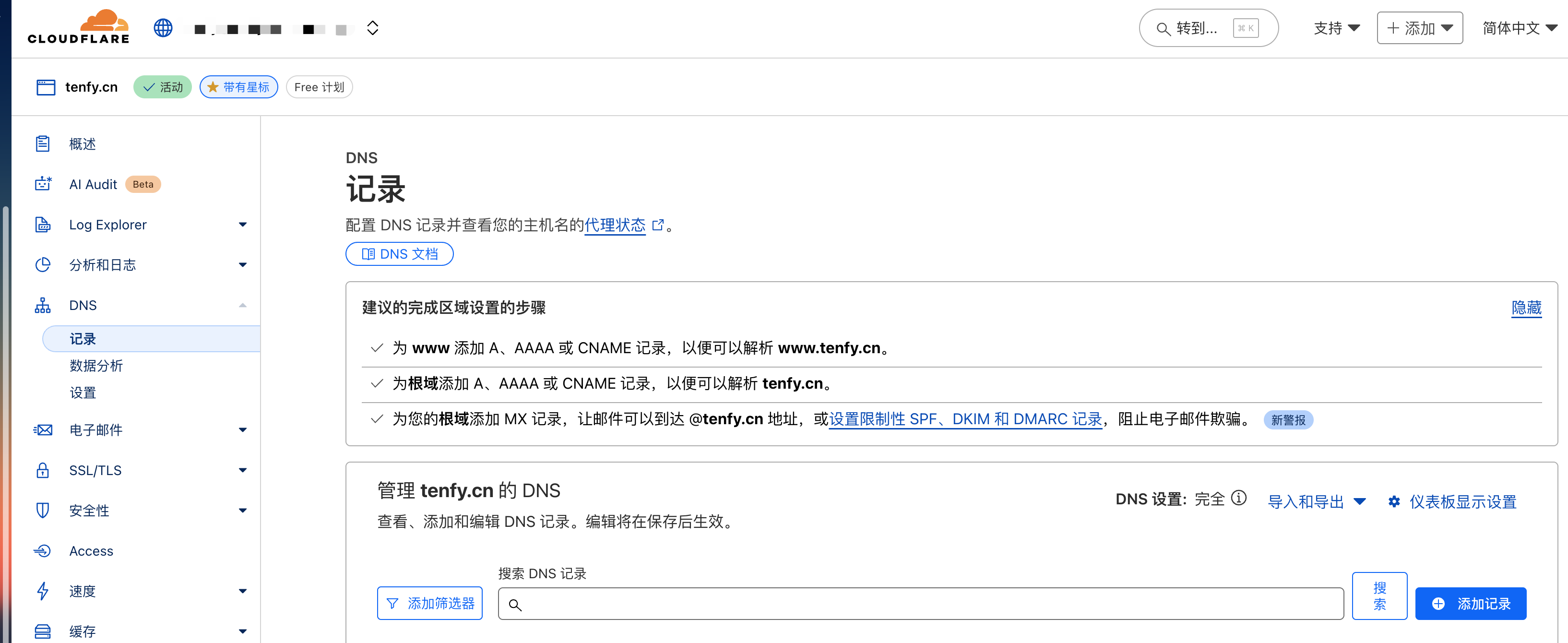The image size is (1568, 643).
Task: Open 设置限制性 SPF、DKIM 和 DMARC 记录 link
Action: [x=965, y=419]
